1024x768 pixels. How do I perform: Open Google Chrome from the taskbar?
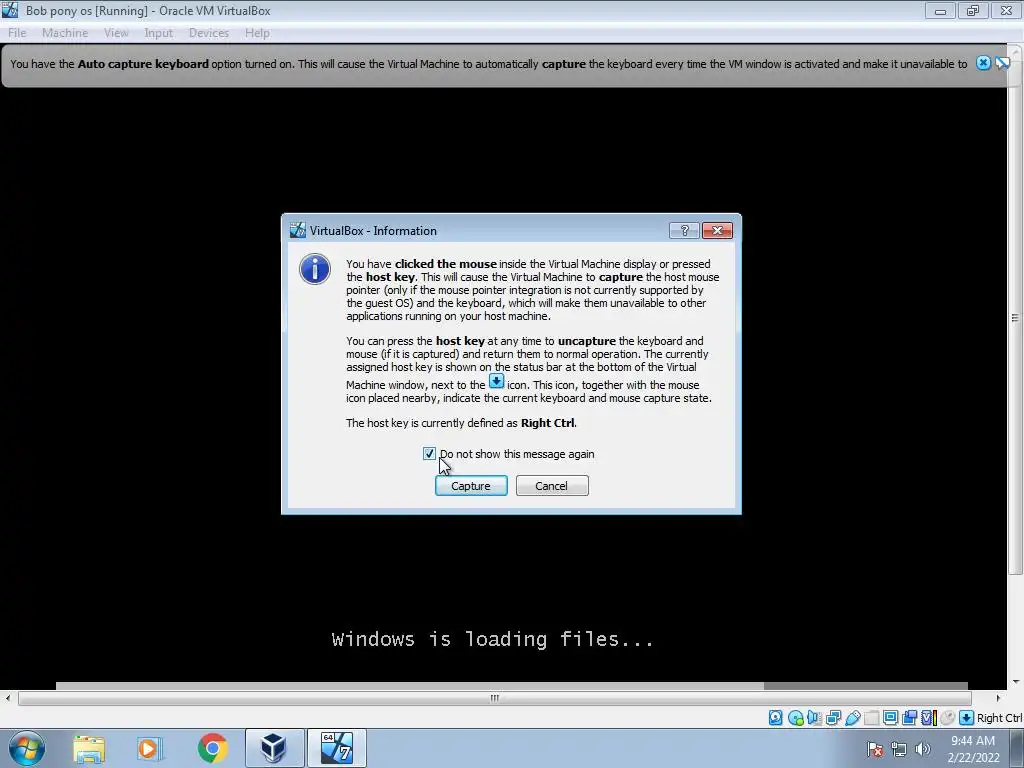pyautogui.click(x=212, y=748)
